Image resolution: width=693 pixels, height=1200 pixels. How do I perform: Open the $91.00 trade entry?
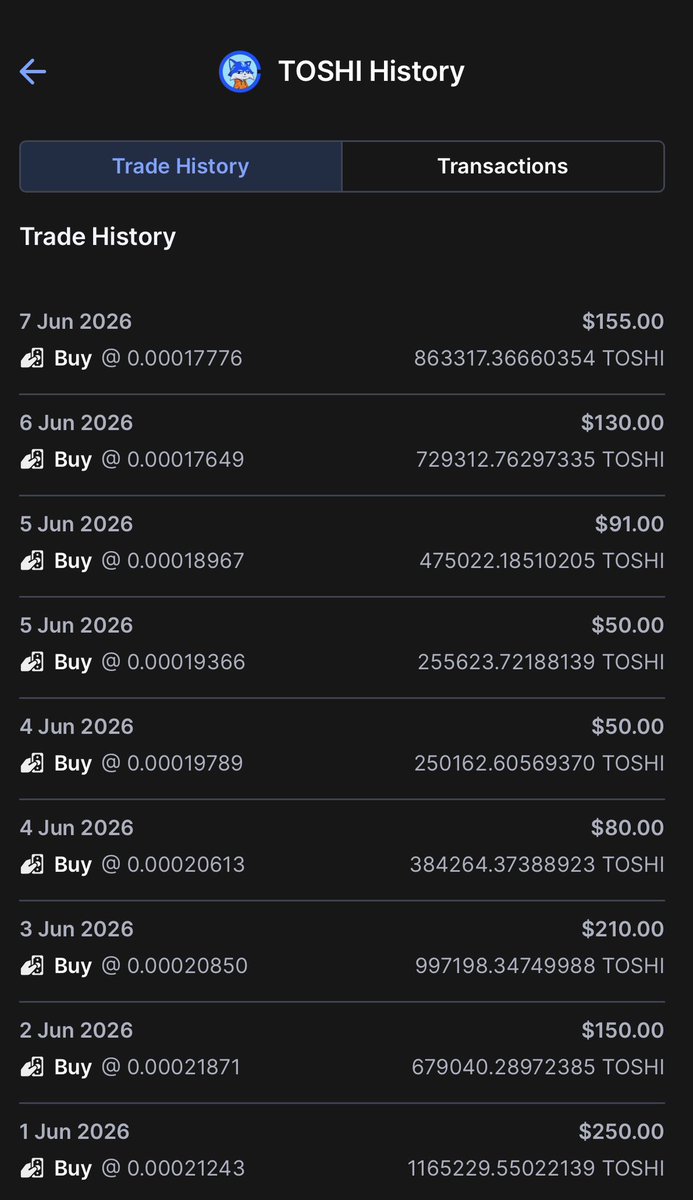tap(342, 543)
